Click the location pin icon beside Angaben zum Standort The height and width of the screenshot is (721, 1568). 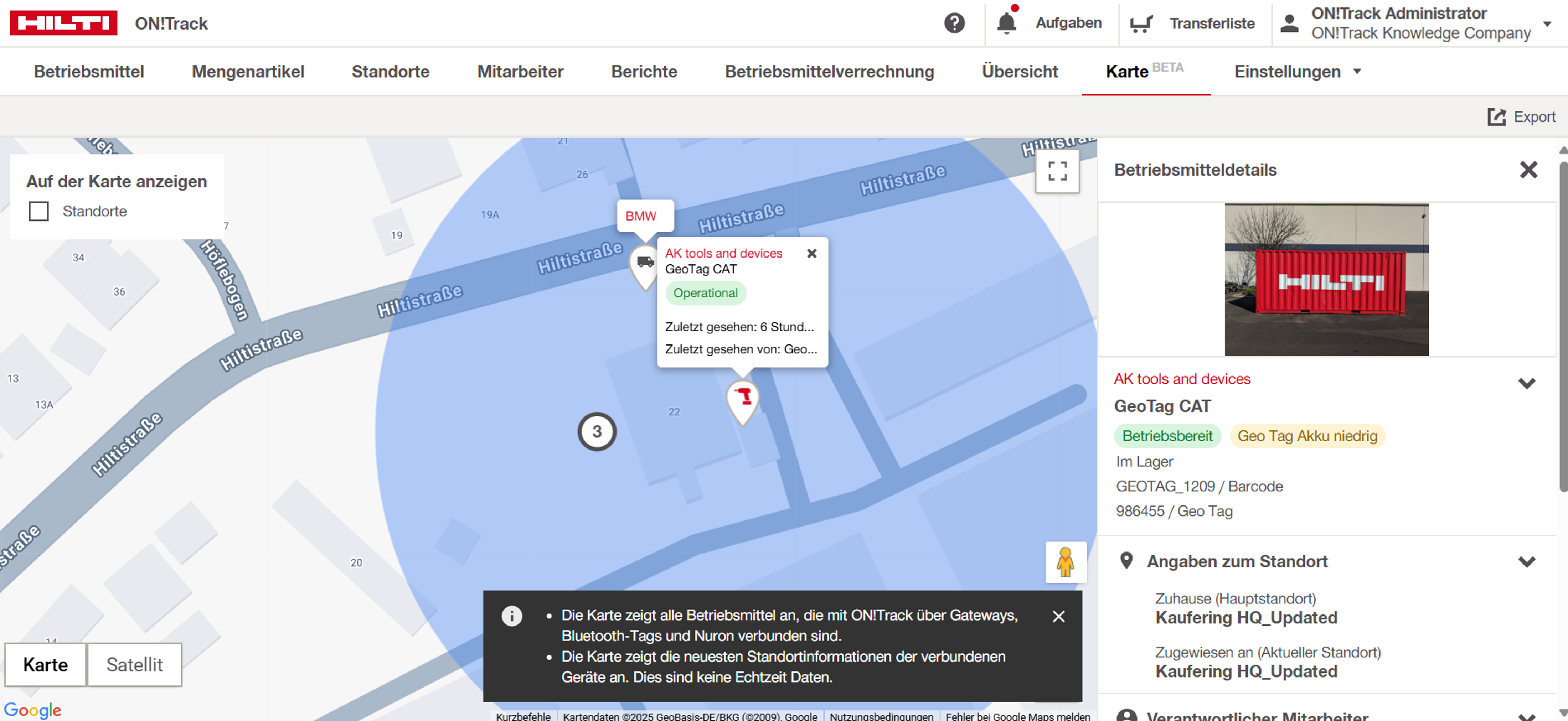1126,560
